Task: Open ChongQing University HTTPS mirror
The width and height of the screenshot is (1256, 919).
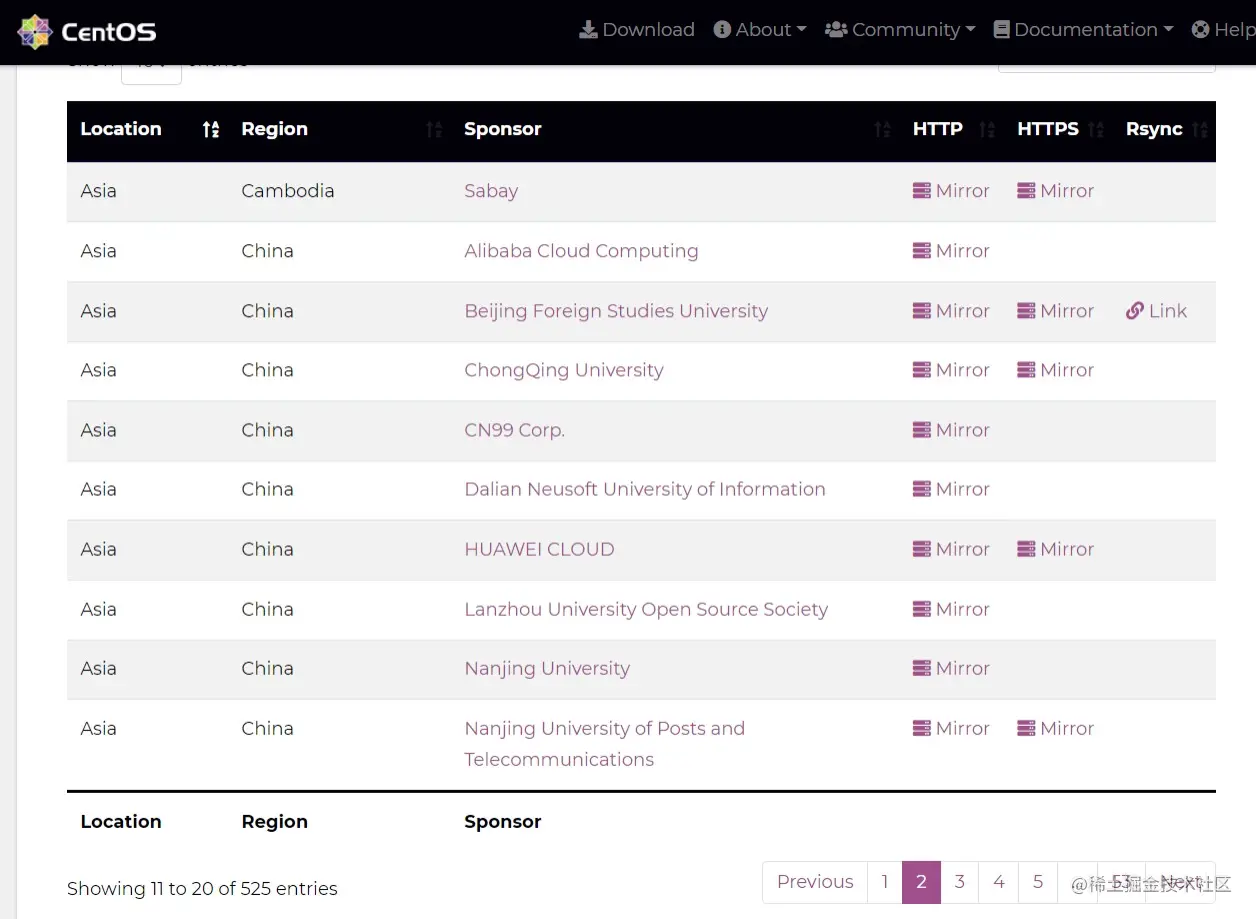Action: 1055,370
